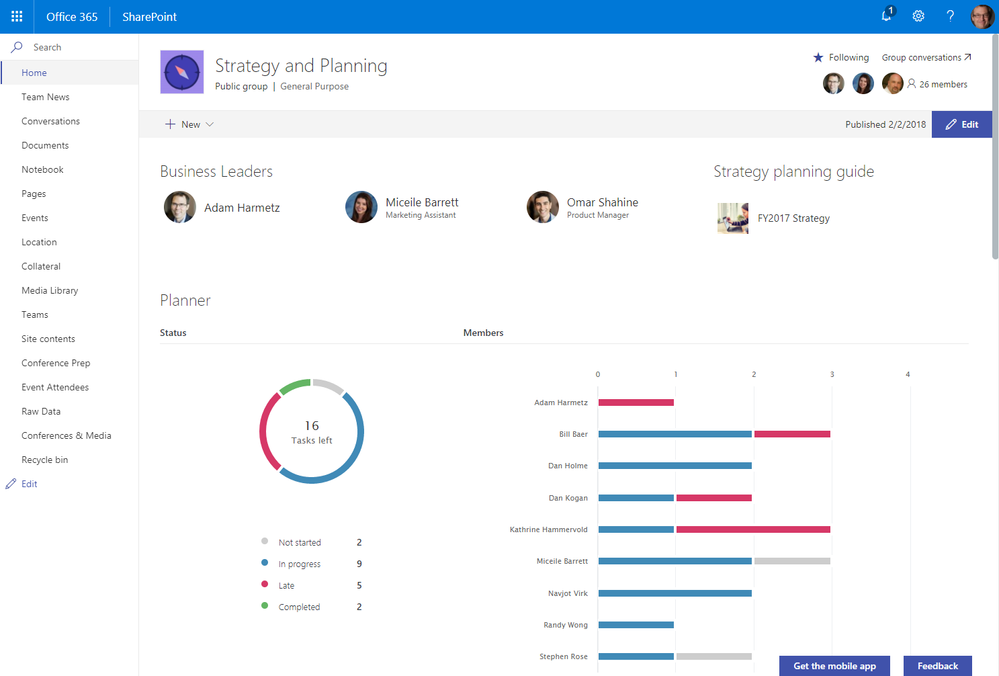This screenshot has width=999, height=676.
Task: Click the 26 members person icon
Action: click(912, 83)
